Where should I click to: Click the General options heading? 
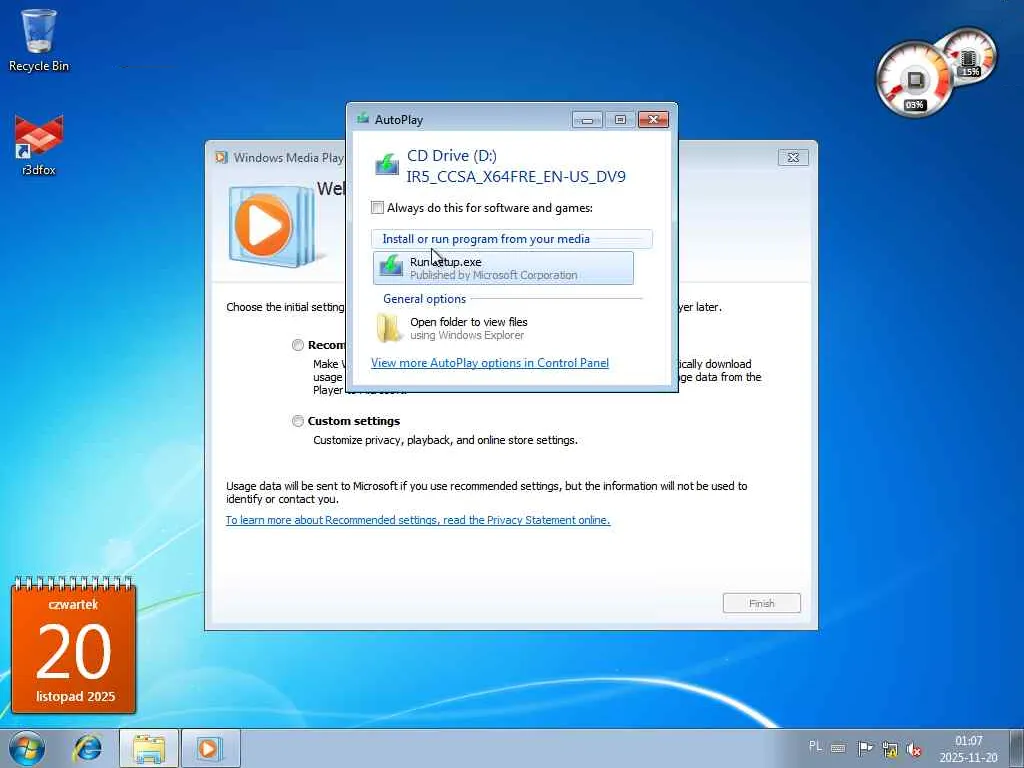pyautogui.click(x=424, y=298)
